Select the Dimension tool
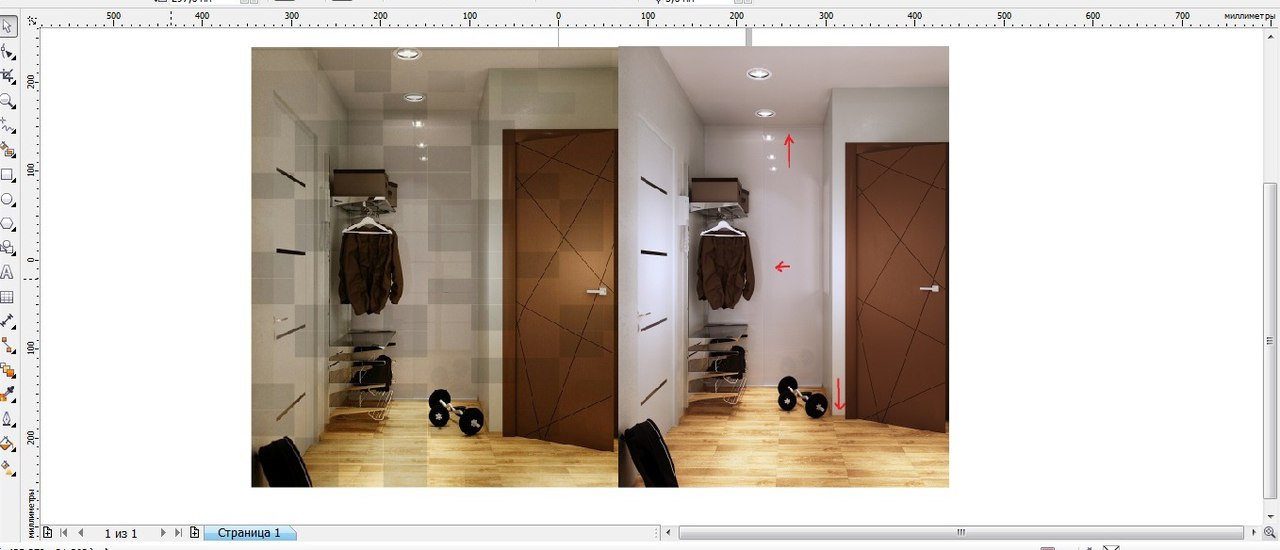The image size is (1280, 550). [x=8, y=321]
